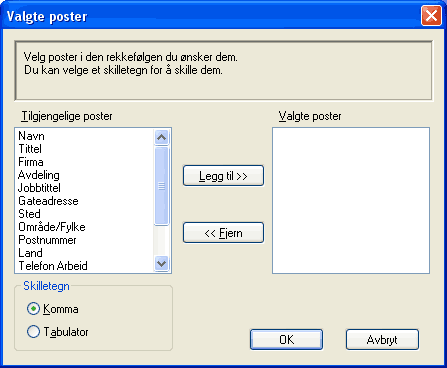The height and width of the screenshot is (368, 447).
Task: Click the Legg til >> button
Action: coord(223,175)
